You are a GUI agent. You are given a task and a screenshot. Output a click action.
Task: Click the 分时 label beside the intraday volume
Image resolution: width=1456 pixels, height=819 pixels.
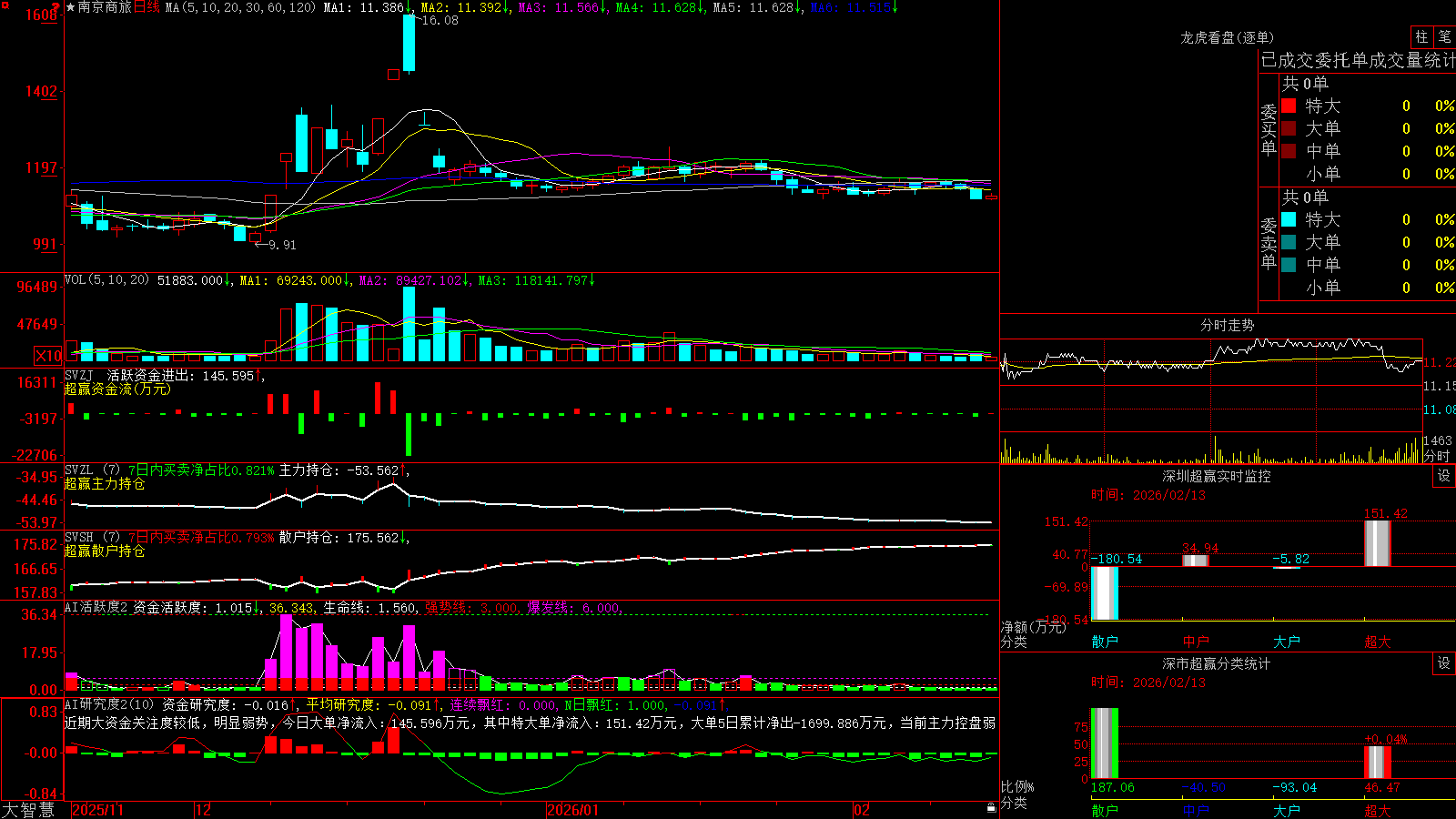(1437, 455)
